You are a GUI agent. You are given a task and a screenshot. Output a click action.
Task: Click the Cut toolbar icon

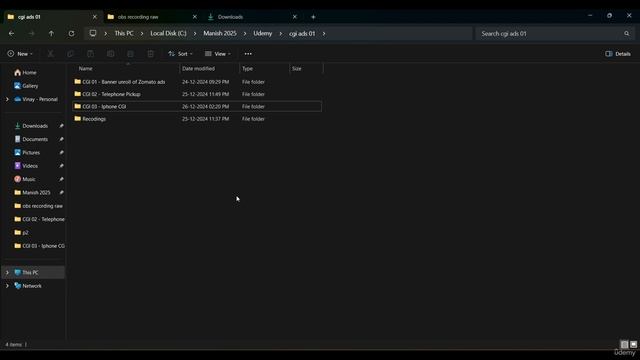pyautogui.click(x=51, y=54)
